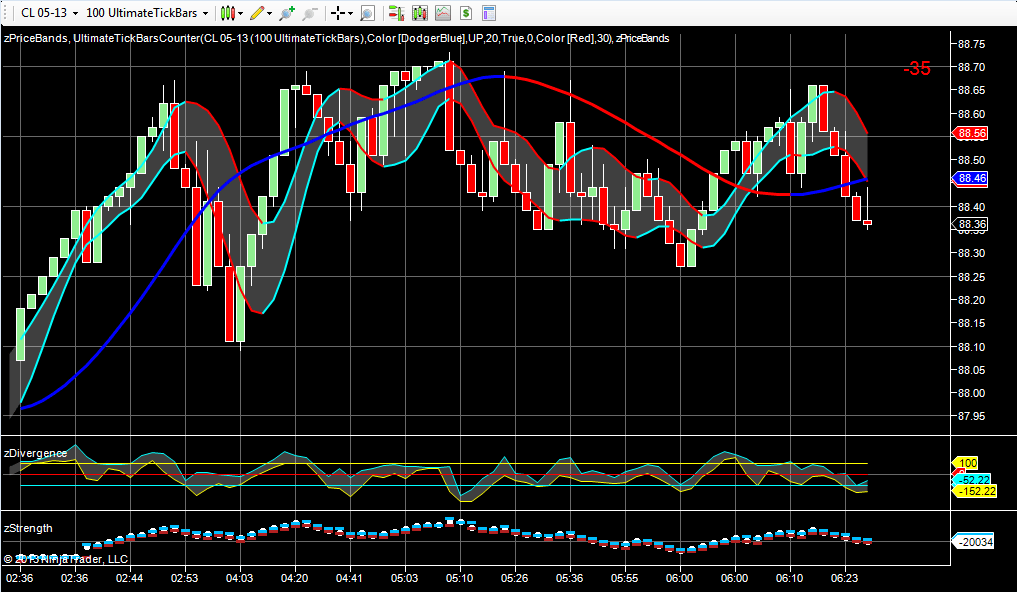Expand the crosshair cursor dropdown arrow

(x=350, y=14)
